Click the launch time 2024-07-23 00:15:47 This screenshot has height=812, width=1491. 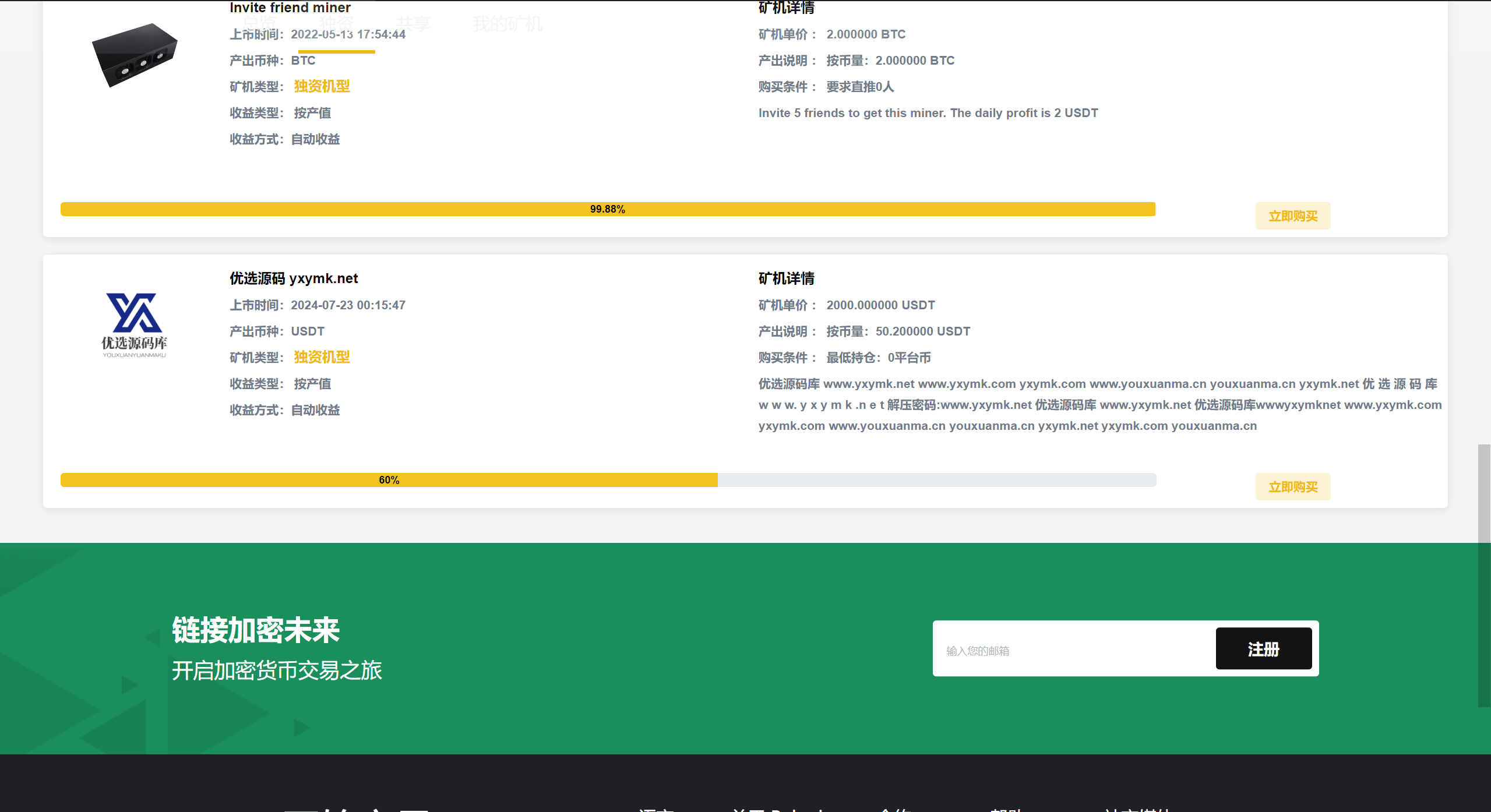tap(348, 305)
